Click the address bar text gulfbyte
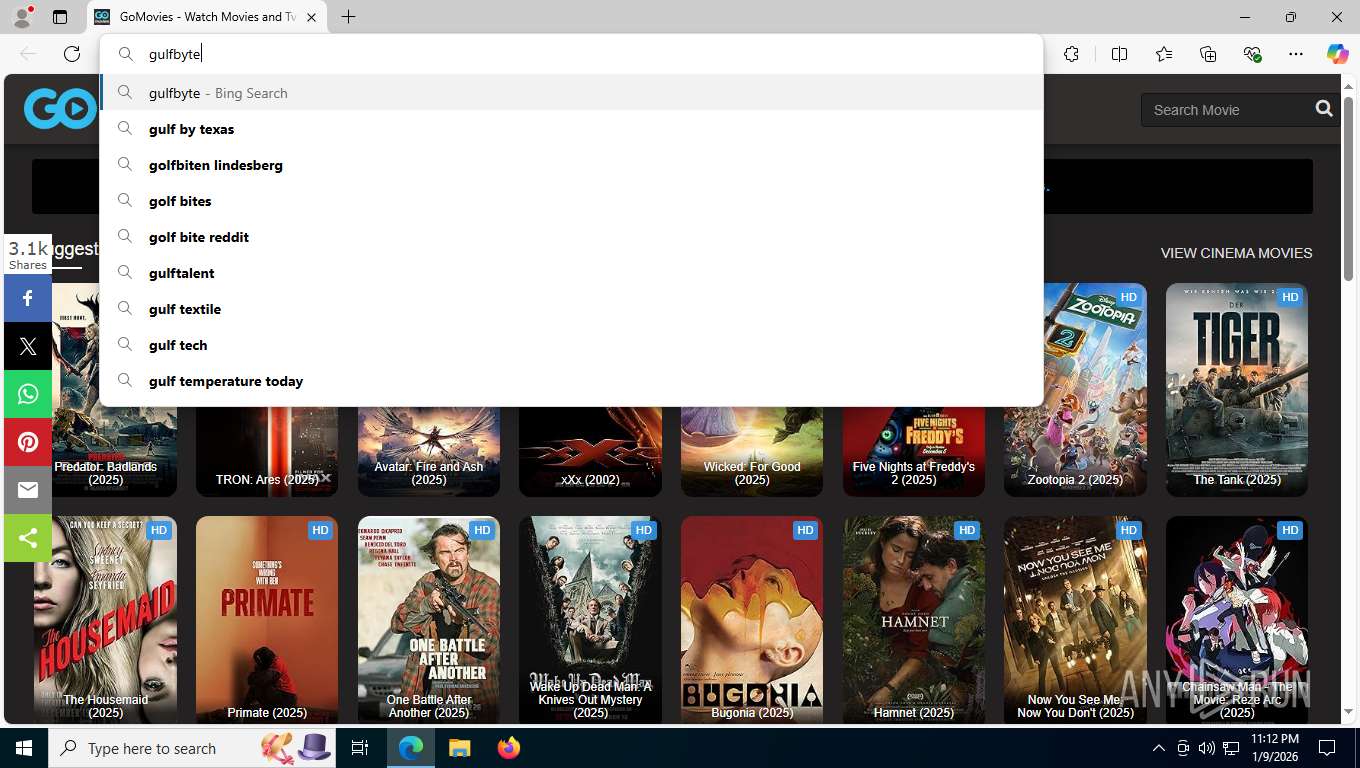1360x768 pixels. pyautogui.click(x=174, y=54)
